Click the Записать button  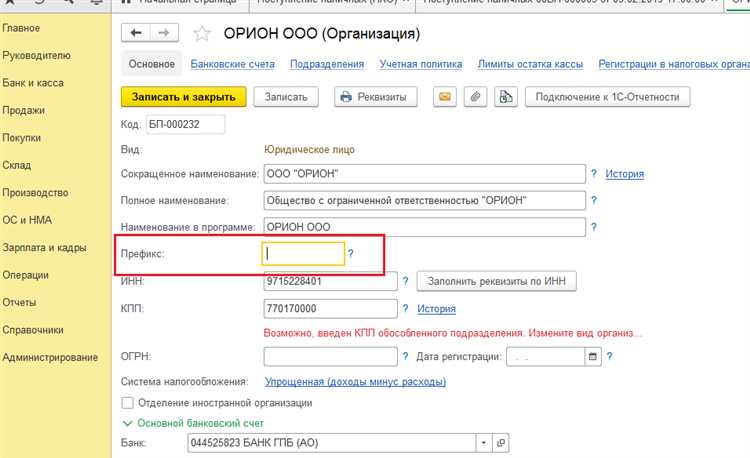coord(286,97)
